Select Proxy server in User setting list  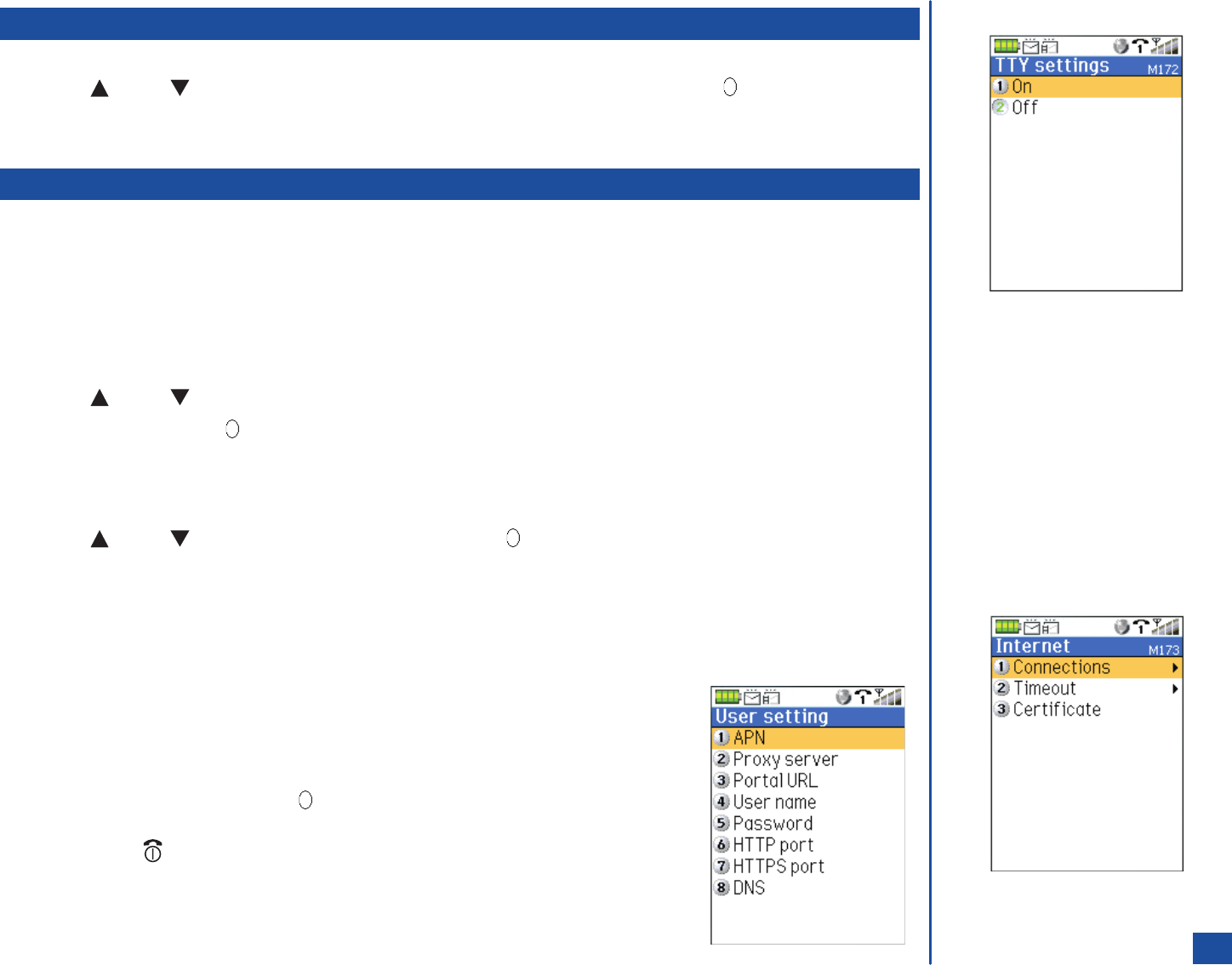tap(808, 760)
